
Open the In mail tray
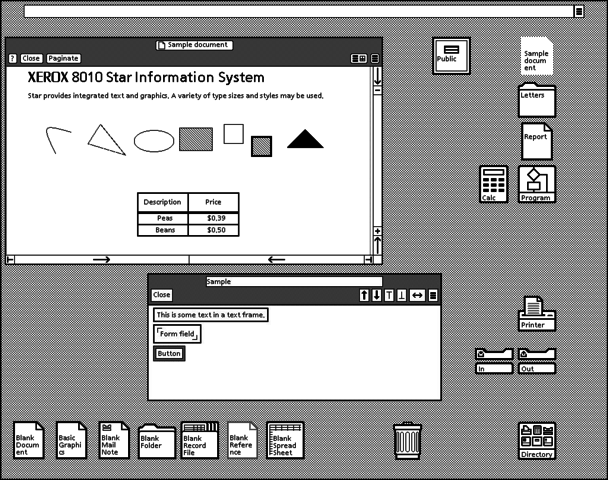pyautogui.click(x=494, y=361)
